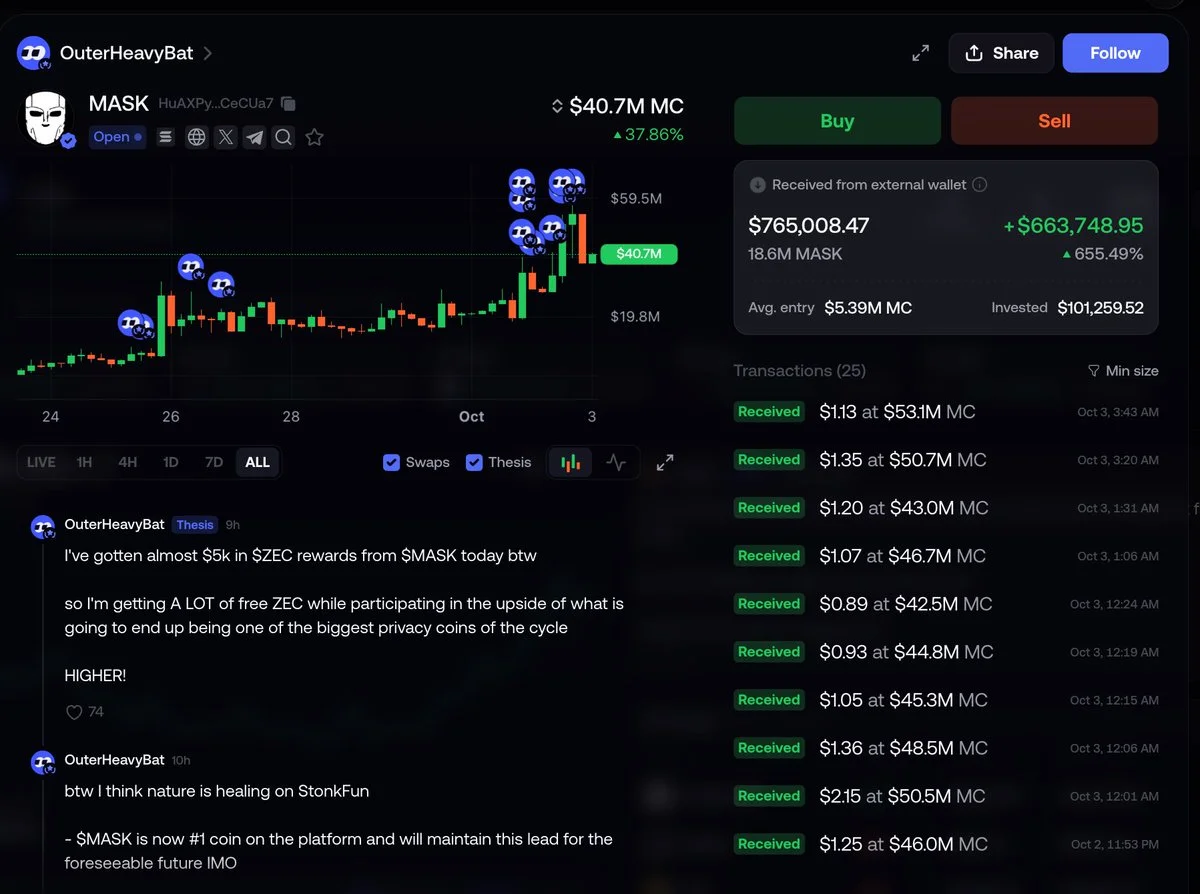
Task: Click the Thesis tag on the 9h post
Action: [195, 524]
